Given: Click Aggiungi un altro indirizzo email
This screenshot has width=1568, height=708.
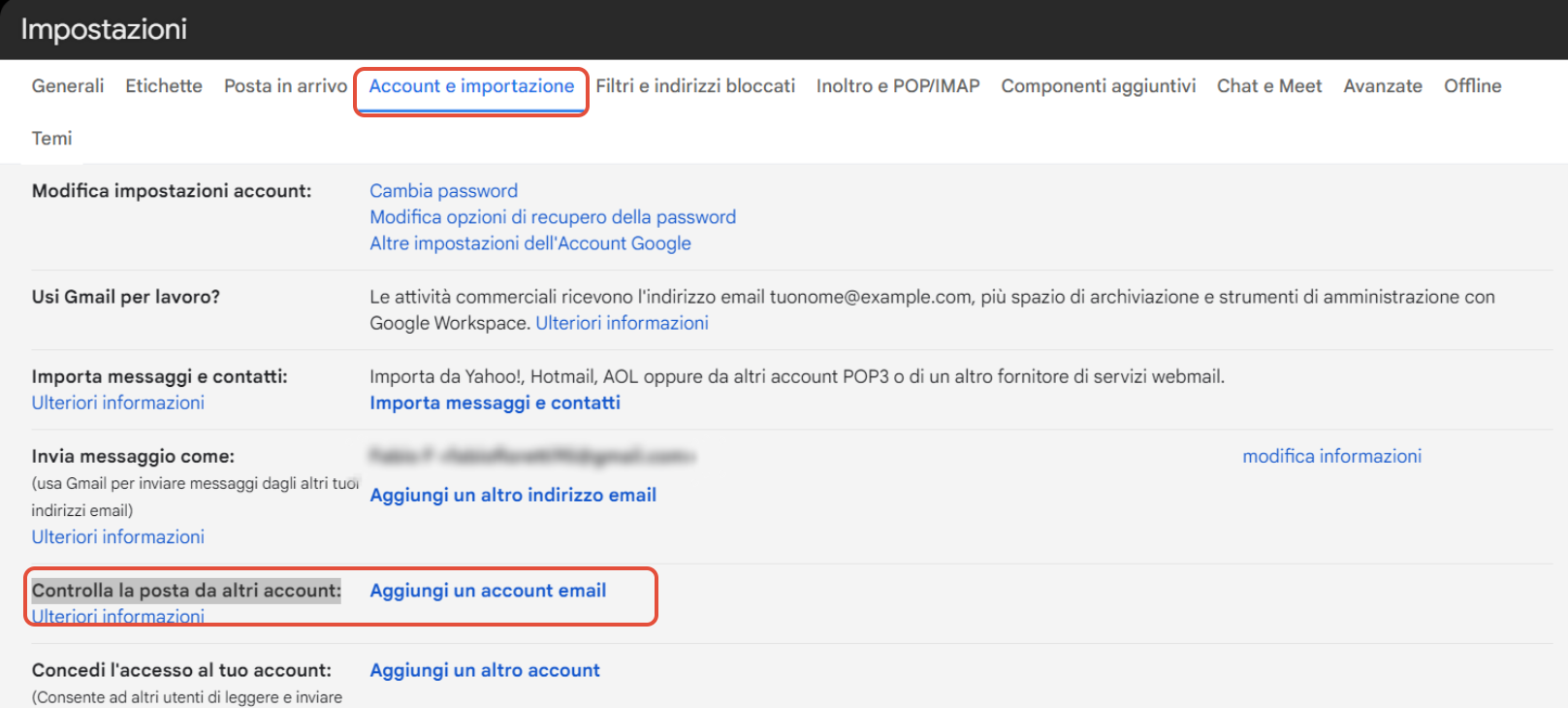Looking at the screenshot, I should point(513,495).
